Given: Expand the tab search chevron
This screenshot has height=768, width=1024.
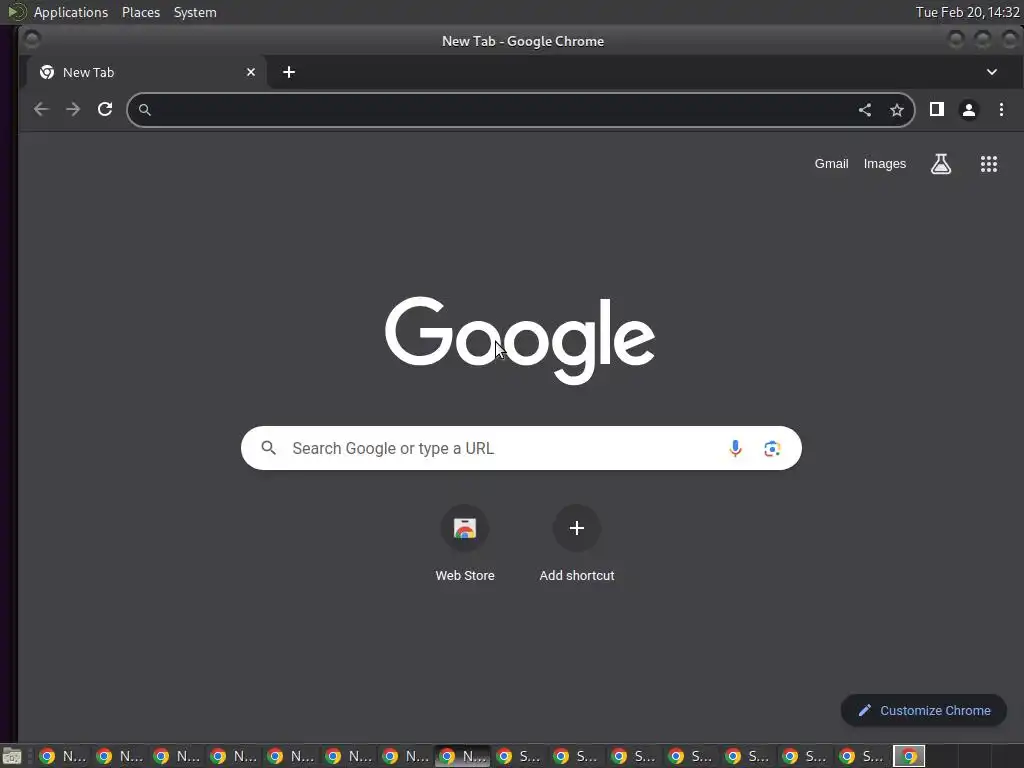Looking at the screenshot, I should point(991,72).
